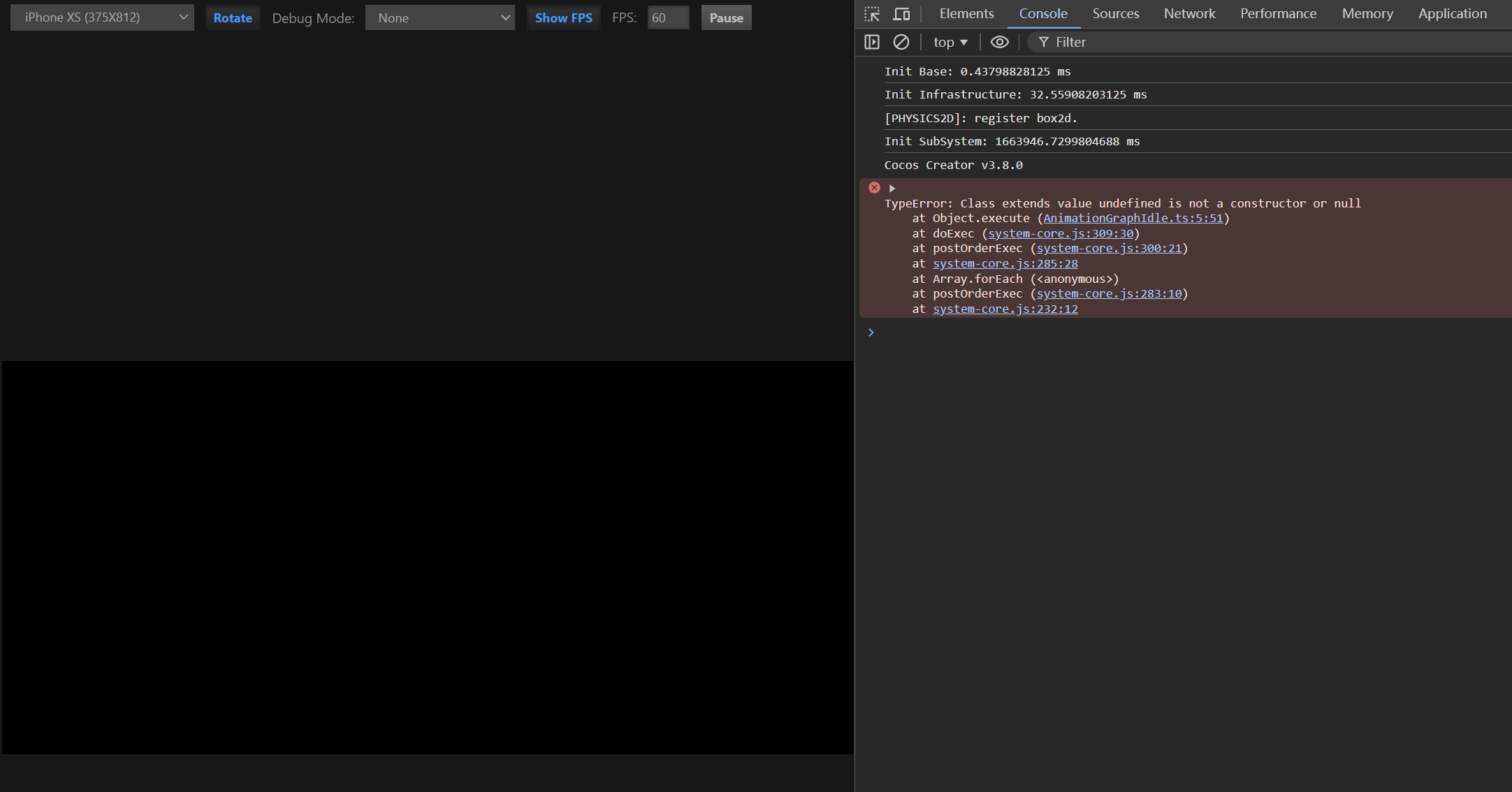Viewport: 1512px width, 792px height.
Task: Open the Elements tab
Action: tap(966, 13)
